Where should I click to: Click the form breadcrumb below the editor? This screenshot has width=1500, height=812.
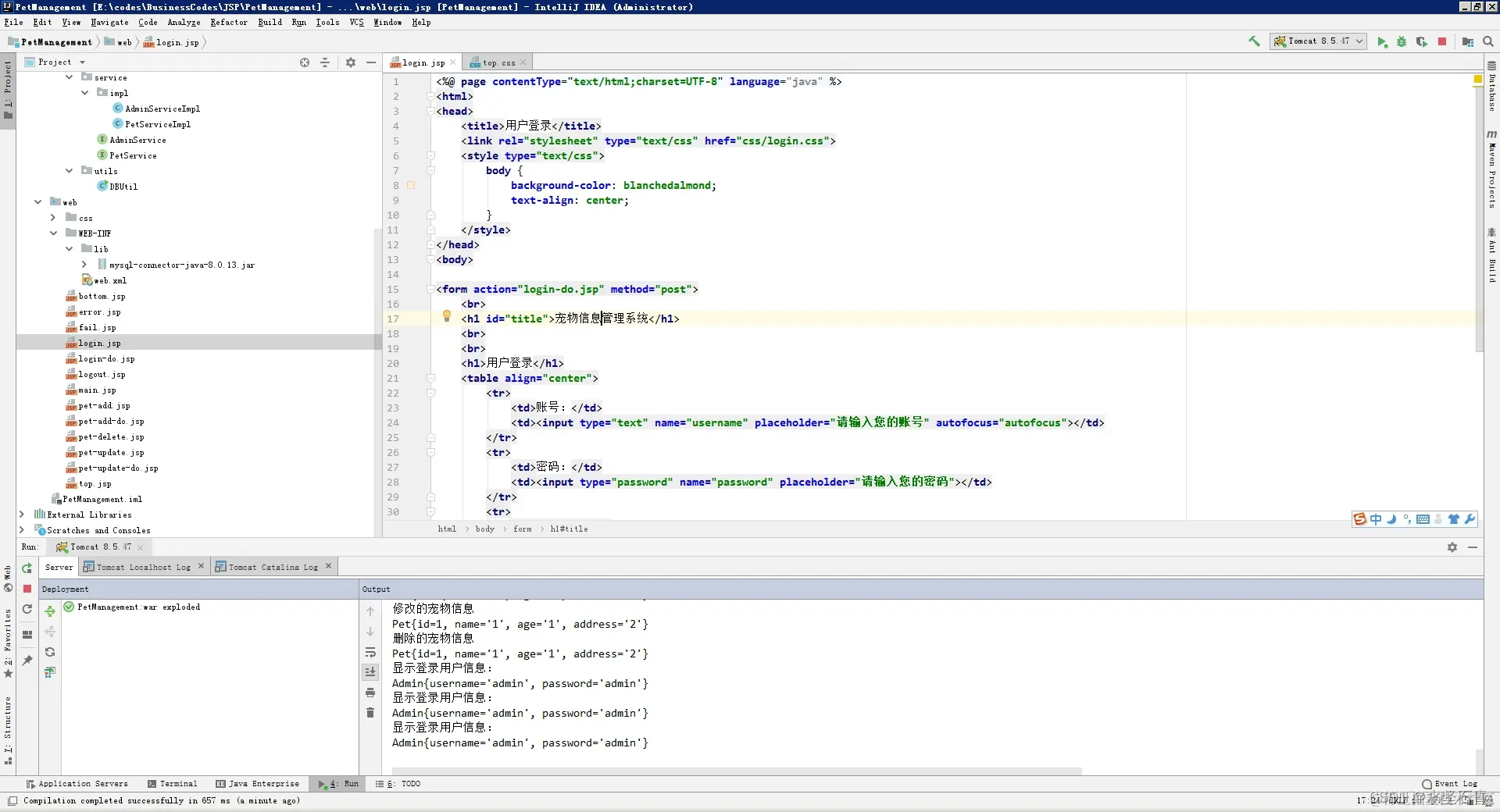(x=523, y=529)
